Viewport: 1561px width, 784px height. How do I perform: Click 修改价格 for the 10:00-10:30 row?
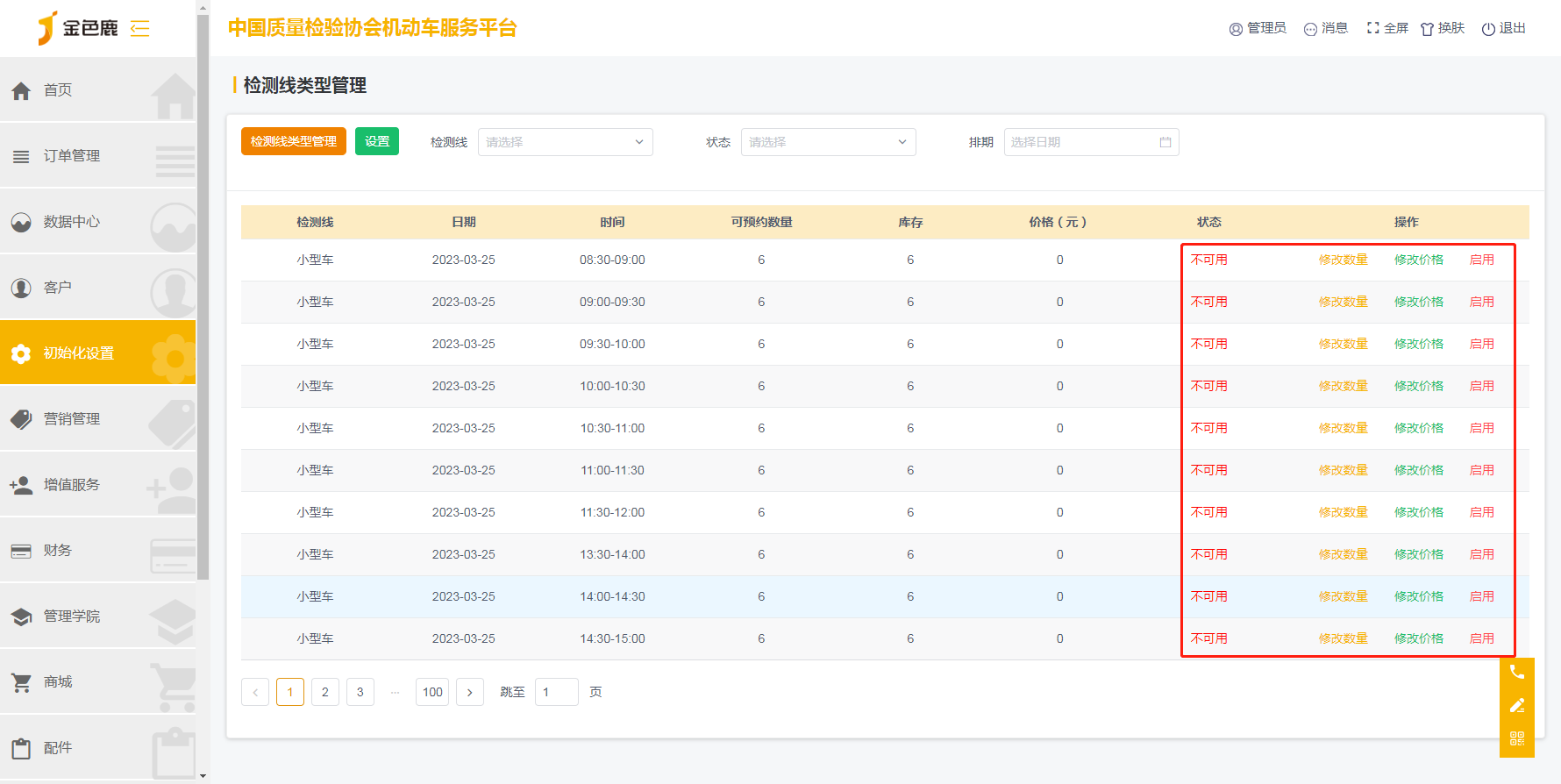(x=1419, y=386)
